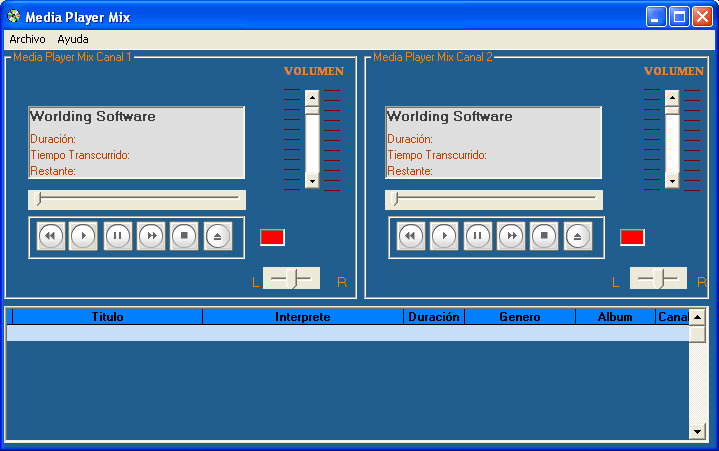Screen dimensions: 719x451
Task: Open the Ayuda menu
Action: click(73, 39)
